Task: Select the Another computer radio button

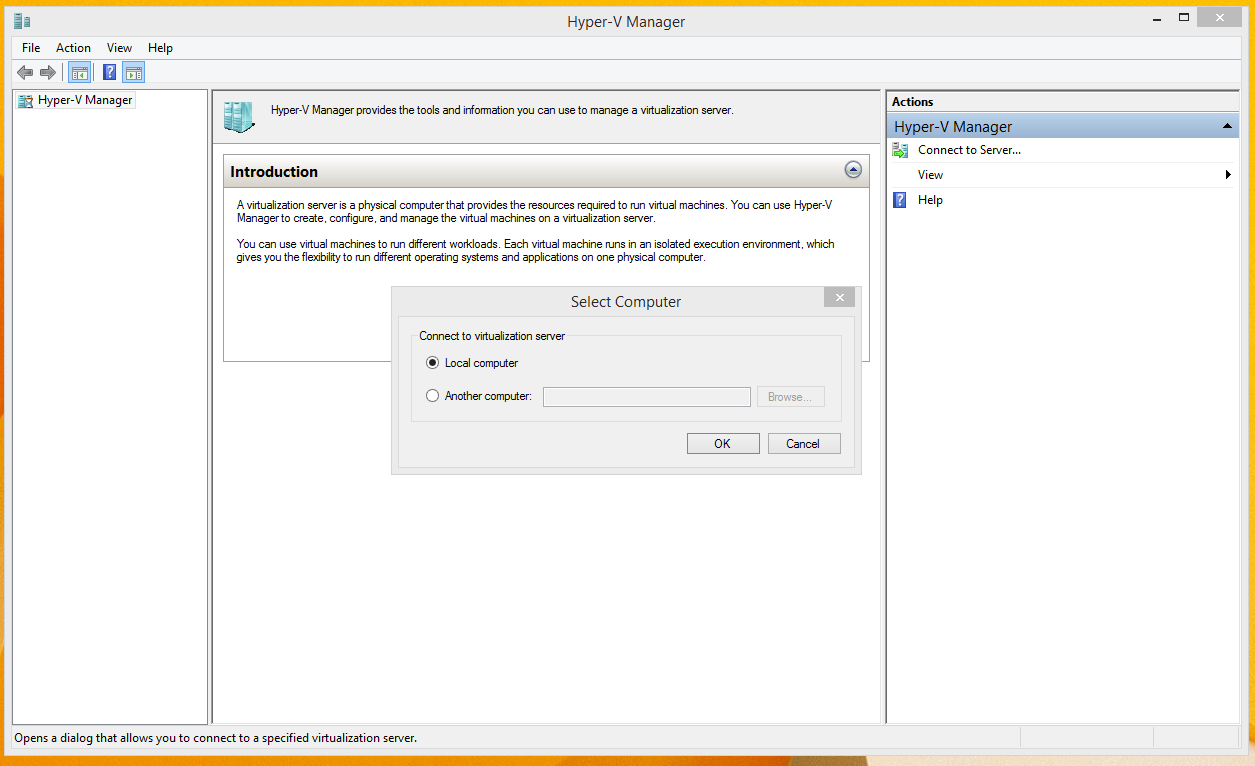Action: (x=432, y=396)
